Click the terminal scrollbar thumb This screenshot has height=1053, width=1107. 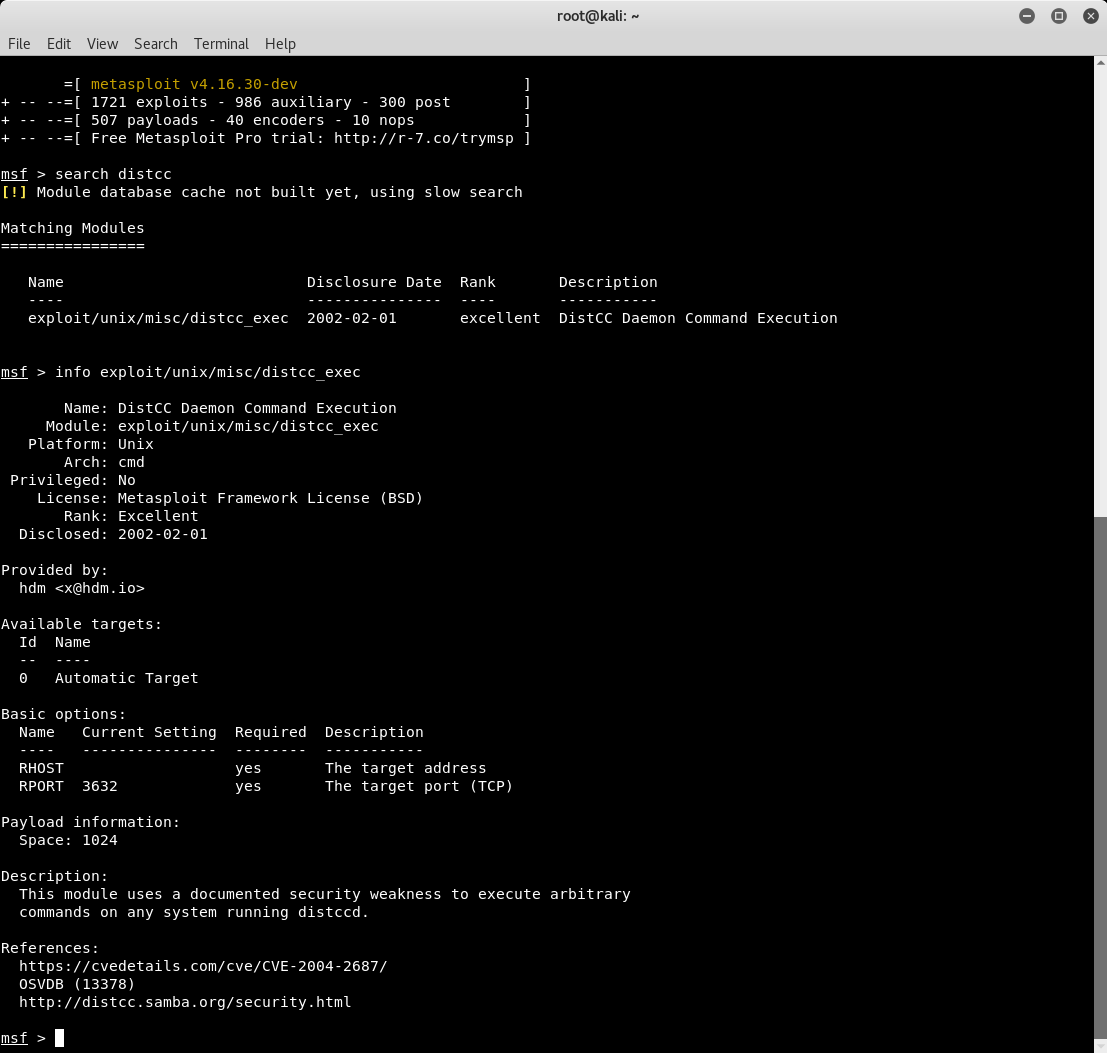1101,777
